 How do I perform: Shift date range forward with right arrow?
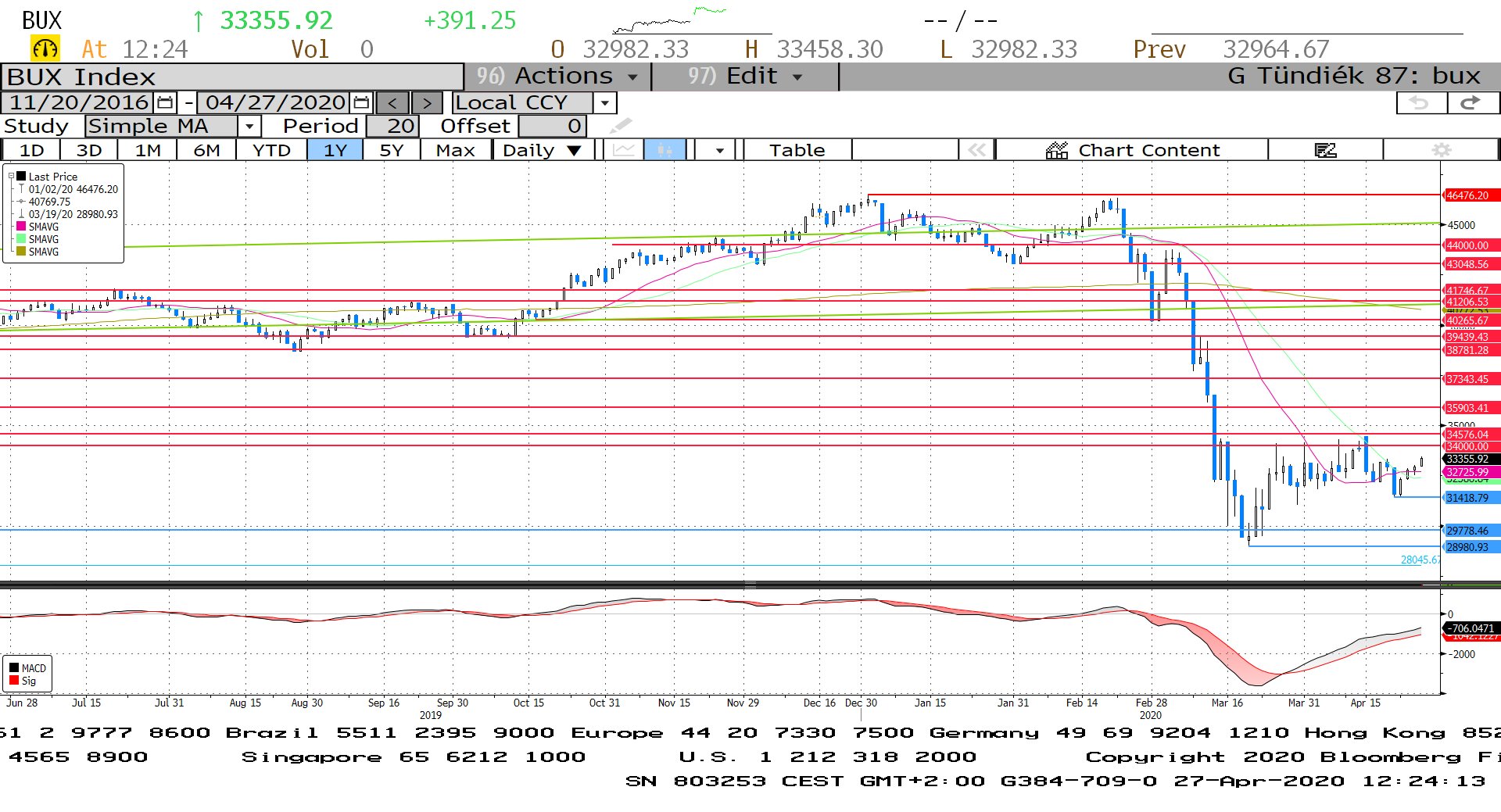[x=427, y=103]
